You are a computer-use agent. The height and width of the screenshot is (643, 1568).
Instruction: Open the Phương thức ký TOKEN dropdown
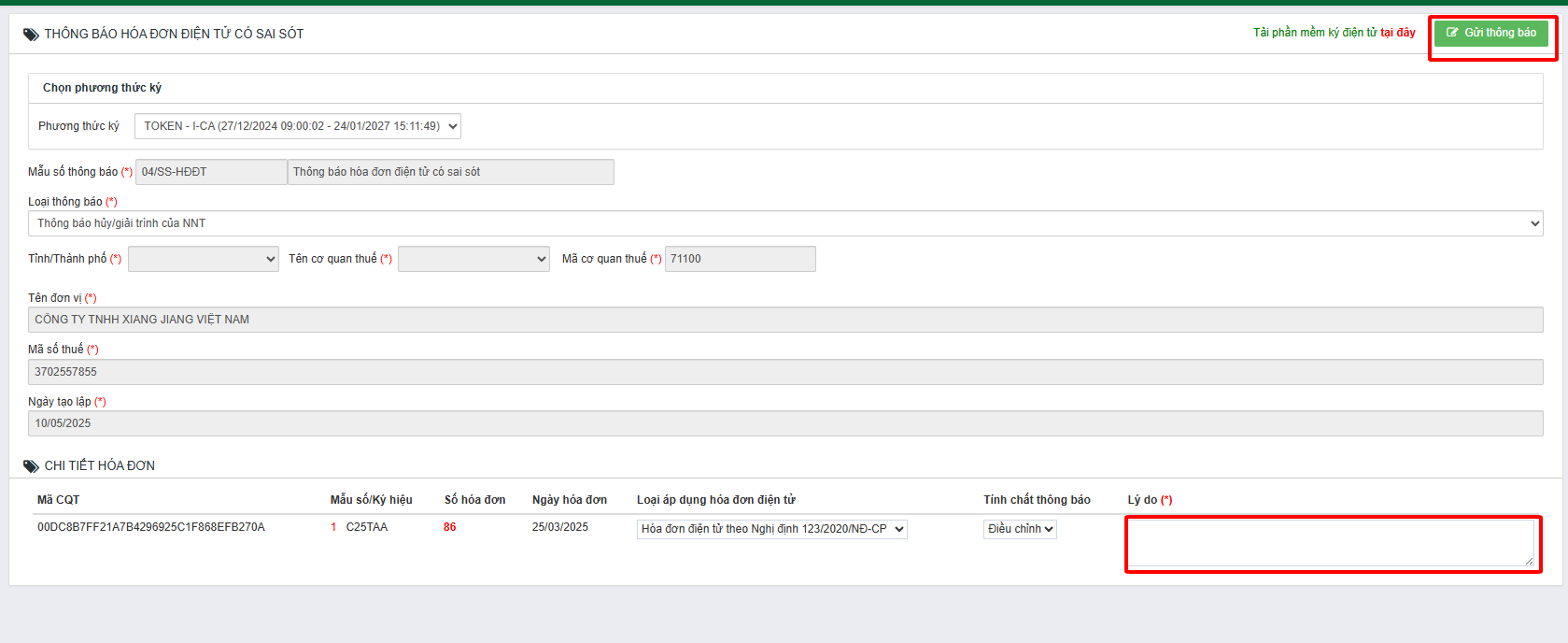pyautogui.click(x=297, y=126)
